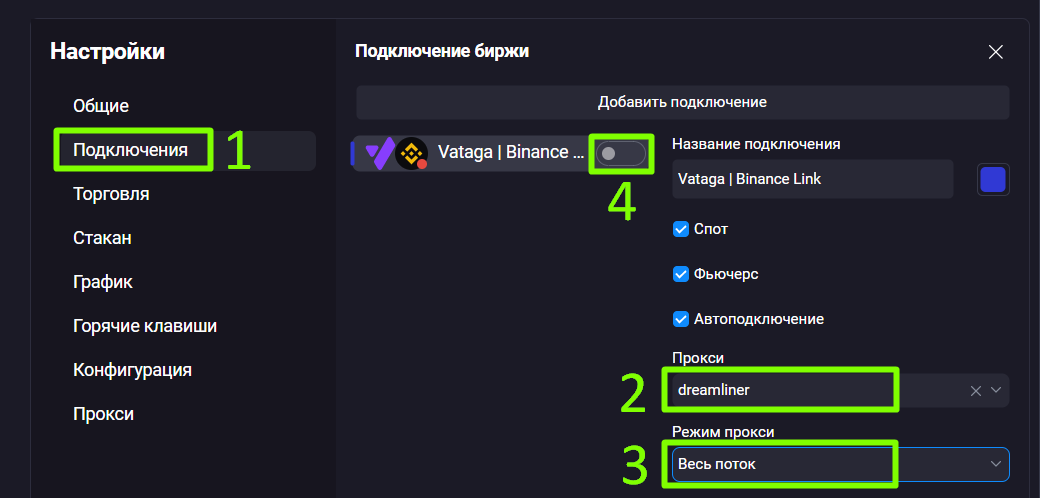Uncheck the Спот checkbox
The height and width of the screenshot is (498, 1040).
click(x=681, y=229)
